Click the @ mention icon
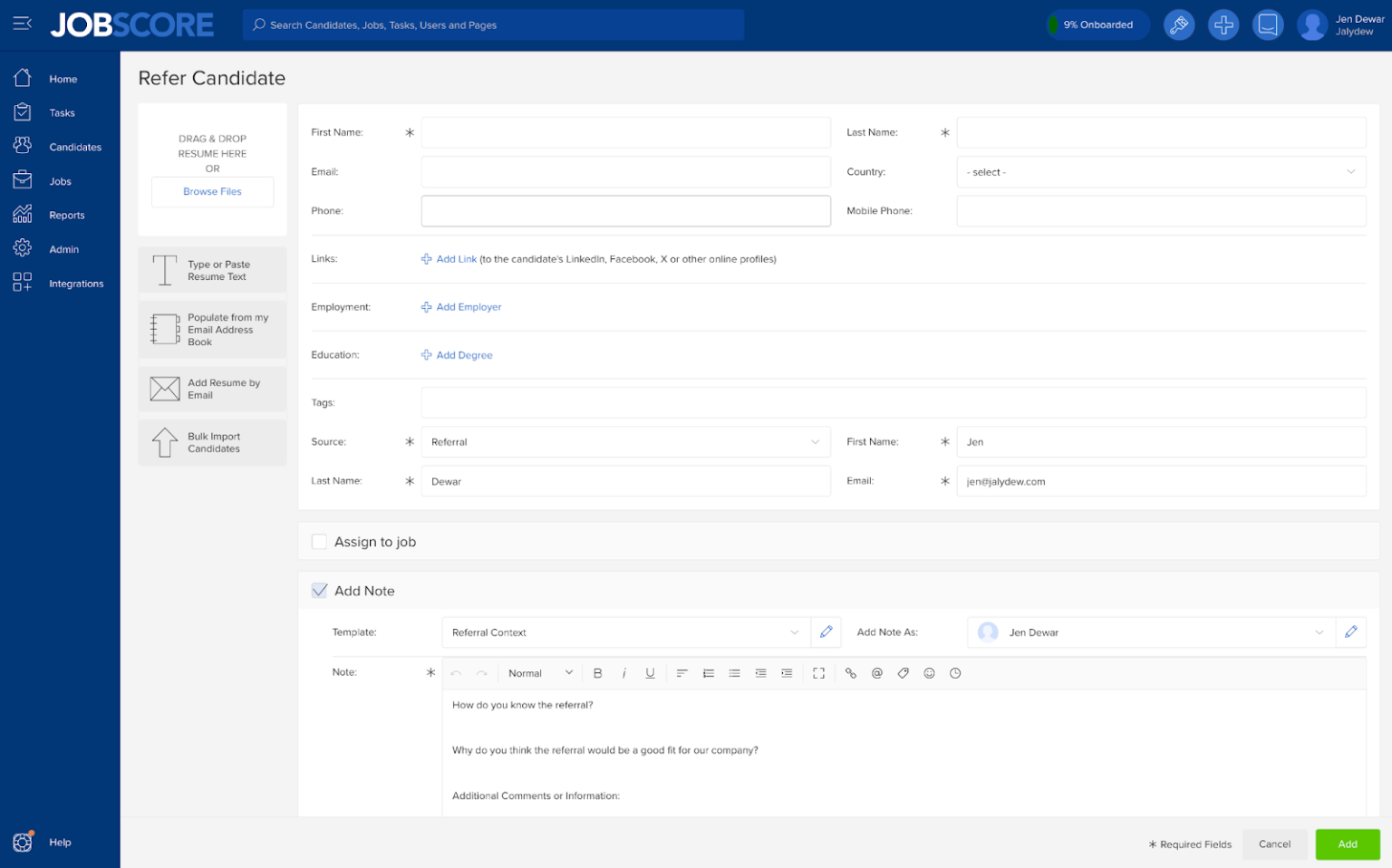Screen dimensions: 1392x868 pyautogui.click(x=876, y=673)
